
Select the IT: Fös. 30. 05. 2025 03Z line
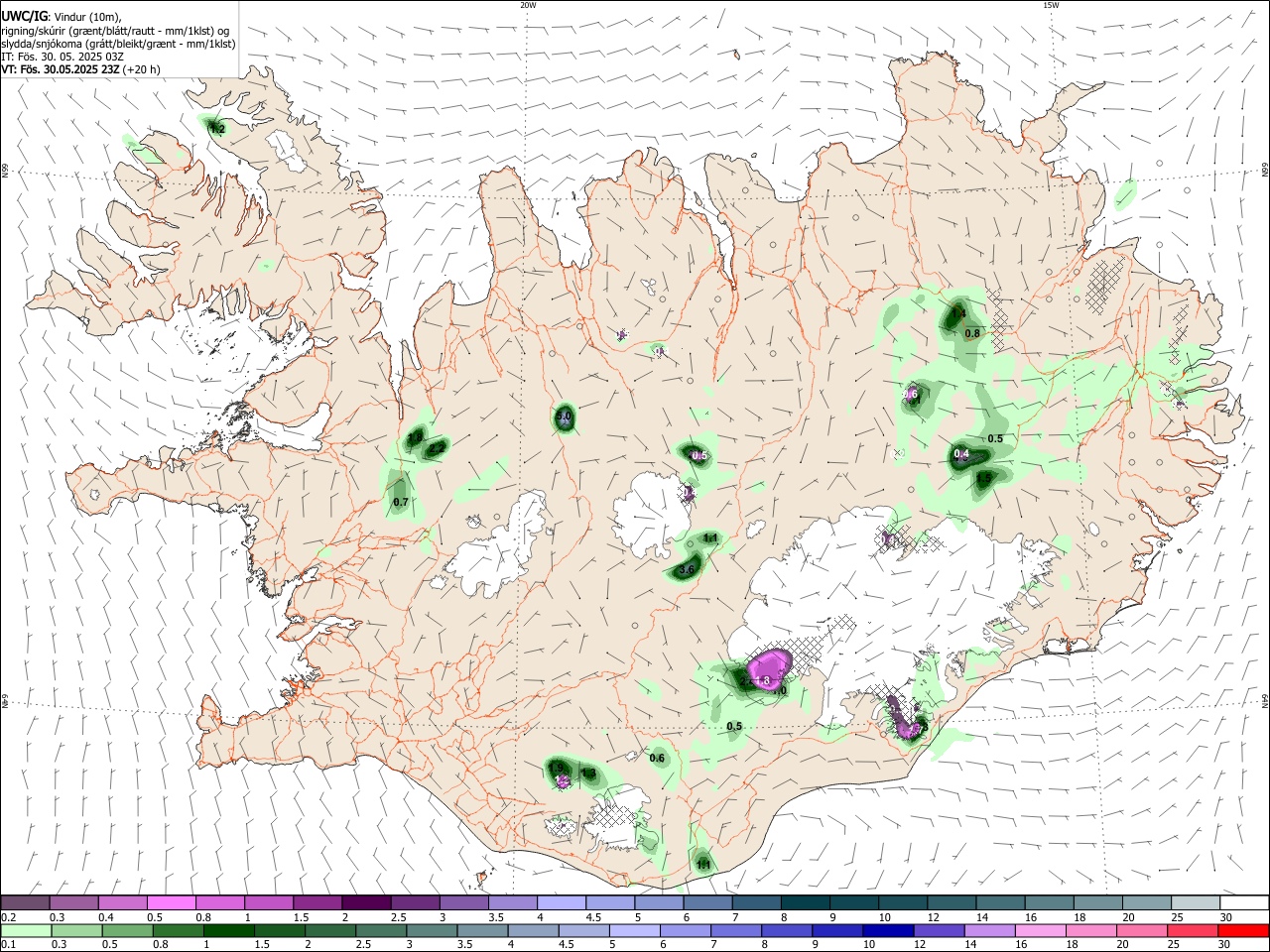coord(63,57)
